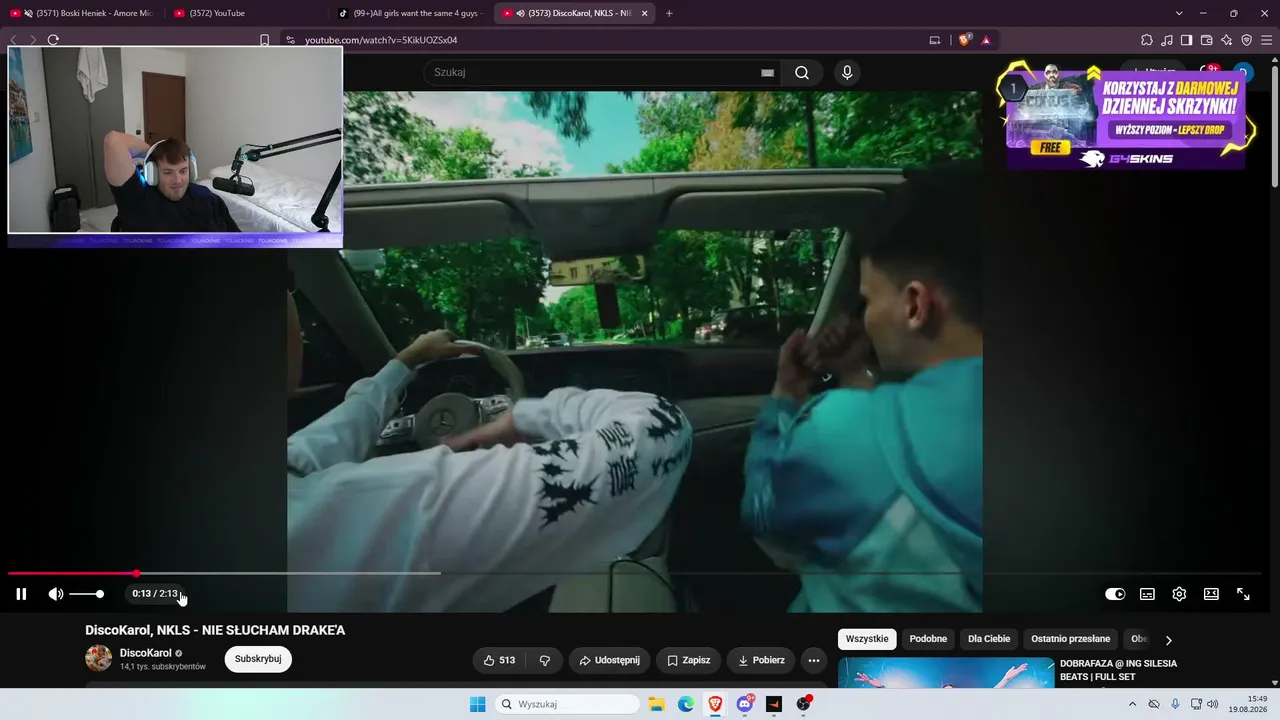
Task: Open the Leo AI sparkle icon
Action: pos(1226,40)
